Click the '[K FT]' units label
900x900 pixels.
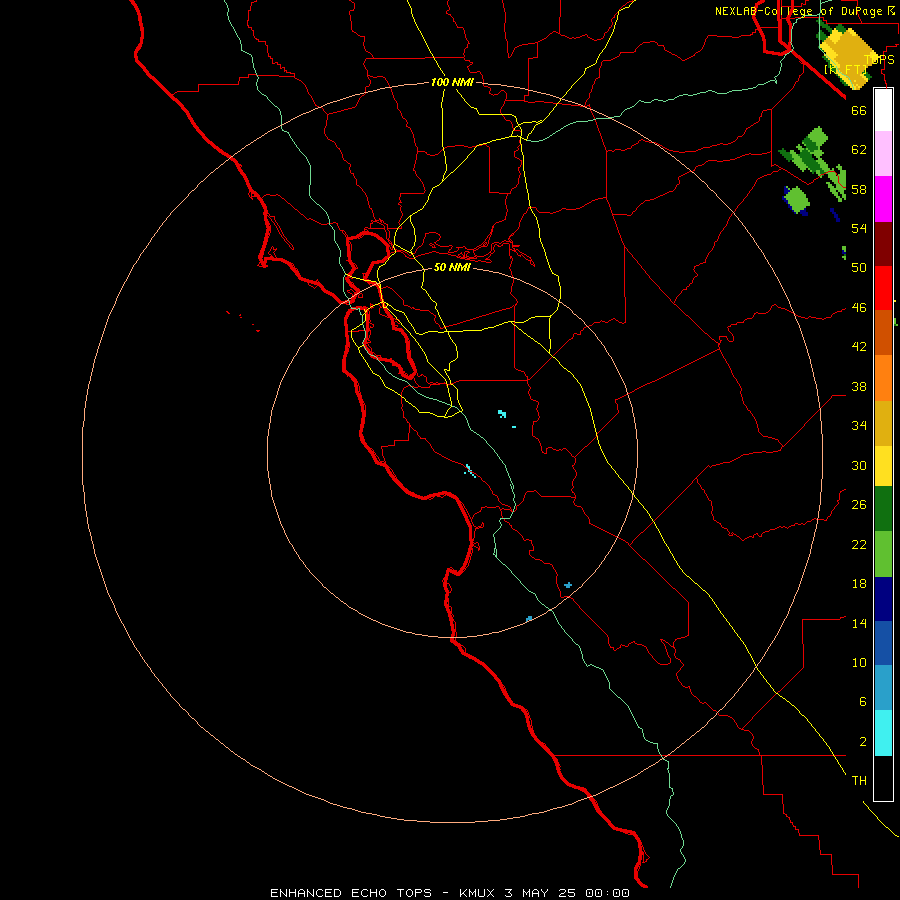[x=845, y=70]
